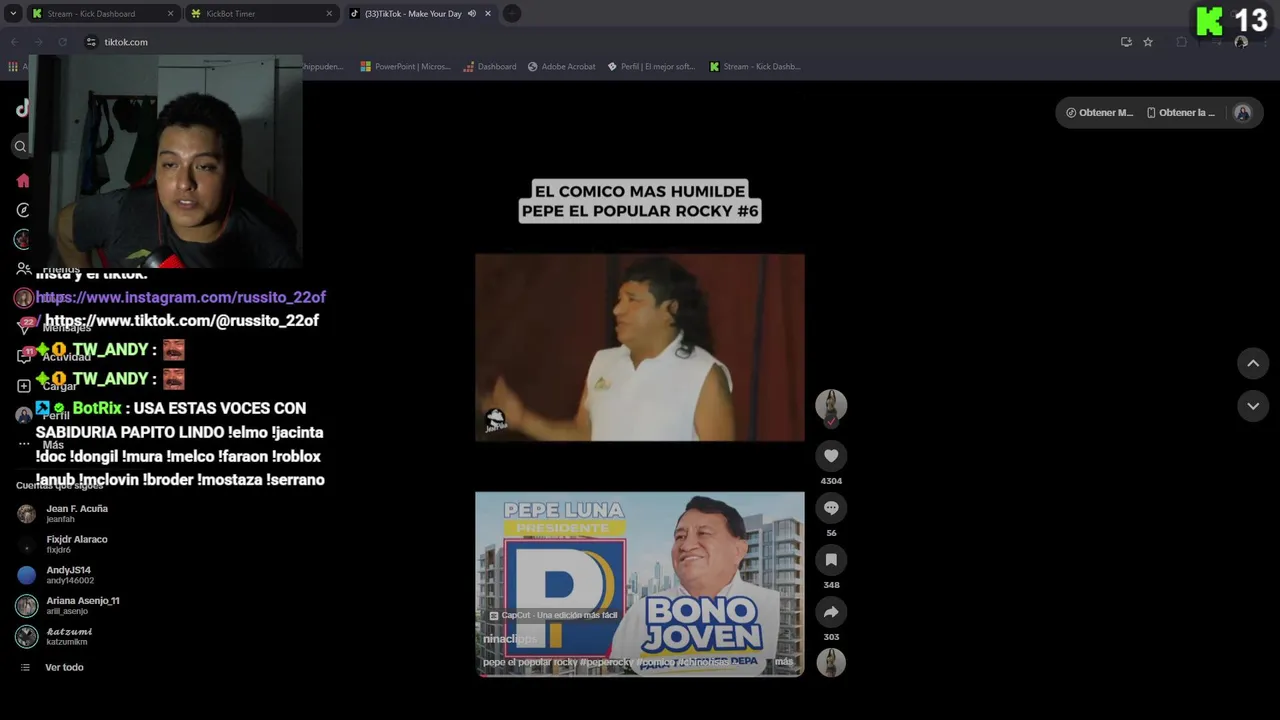This screenshot has width=1280, height=720.
Task: Mute the TikTok tab audio speaker icon
Action: (472, 14)
